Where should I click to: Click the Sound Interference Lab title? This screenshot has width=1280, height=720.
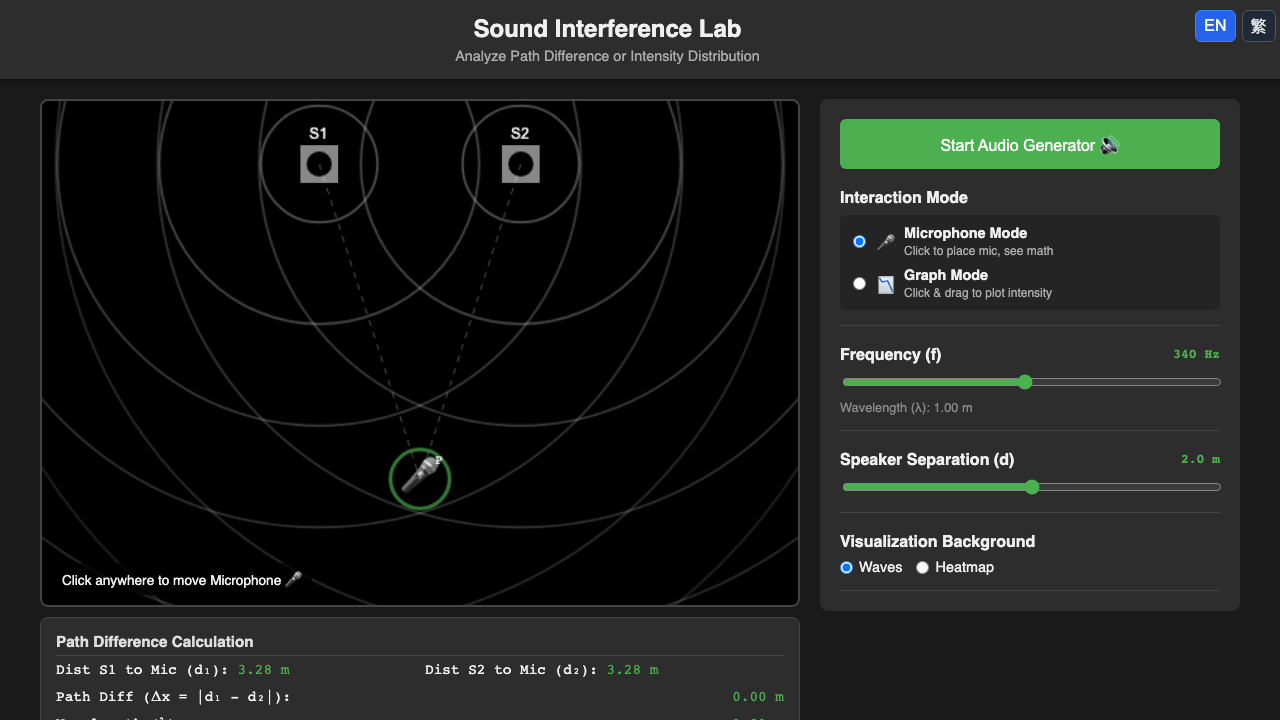pos(607,28)
